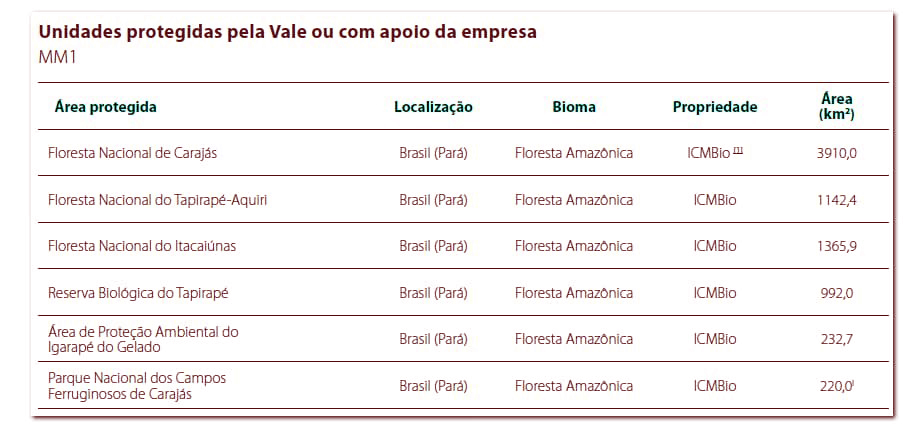This screenshot has height=439, width=915.
Task: Click the 3910,0 area value
Action: click(x=837, y=153)
